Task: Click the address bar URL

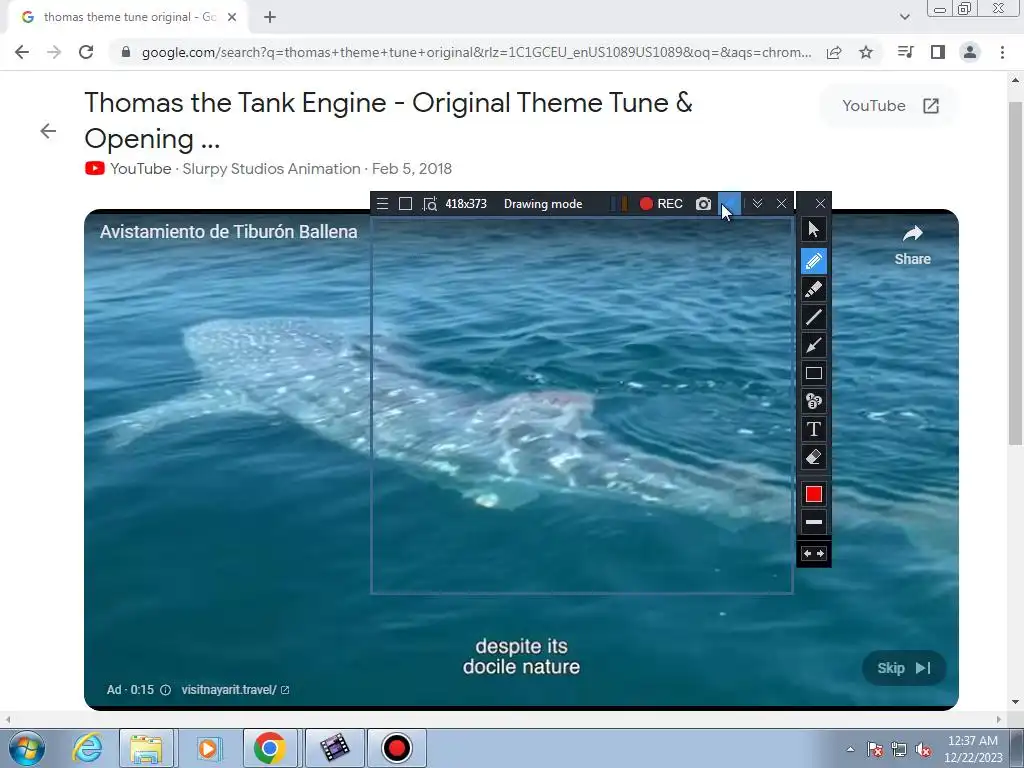Action: tap(476, 52)
